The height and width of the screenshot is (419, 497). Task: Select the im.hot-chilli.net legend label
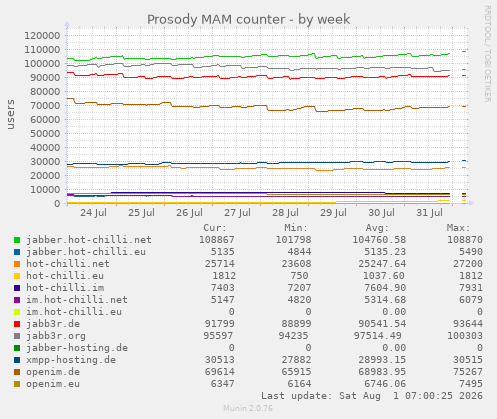77,300
